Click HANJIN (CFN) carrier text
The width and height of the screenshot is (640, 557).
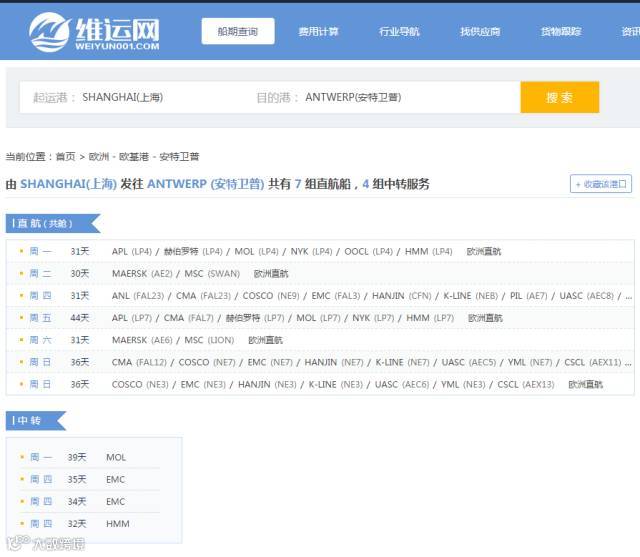click(402, 295)
